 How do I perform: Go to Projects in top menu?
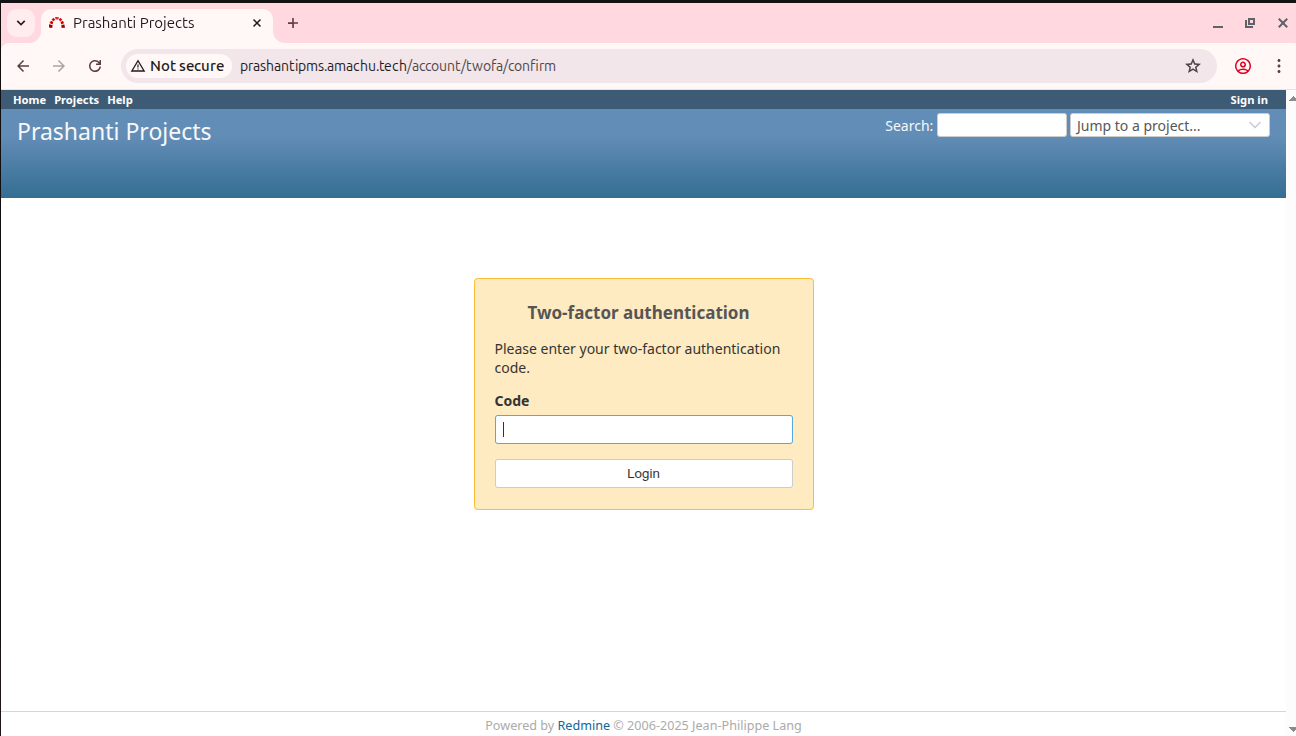pos(76,100)
